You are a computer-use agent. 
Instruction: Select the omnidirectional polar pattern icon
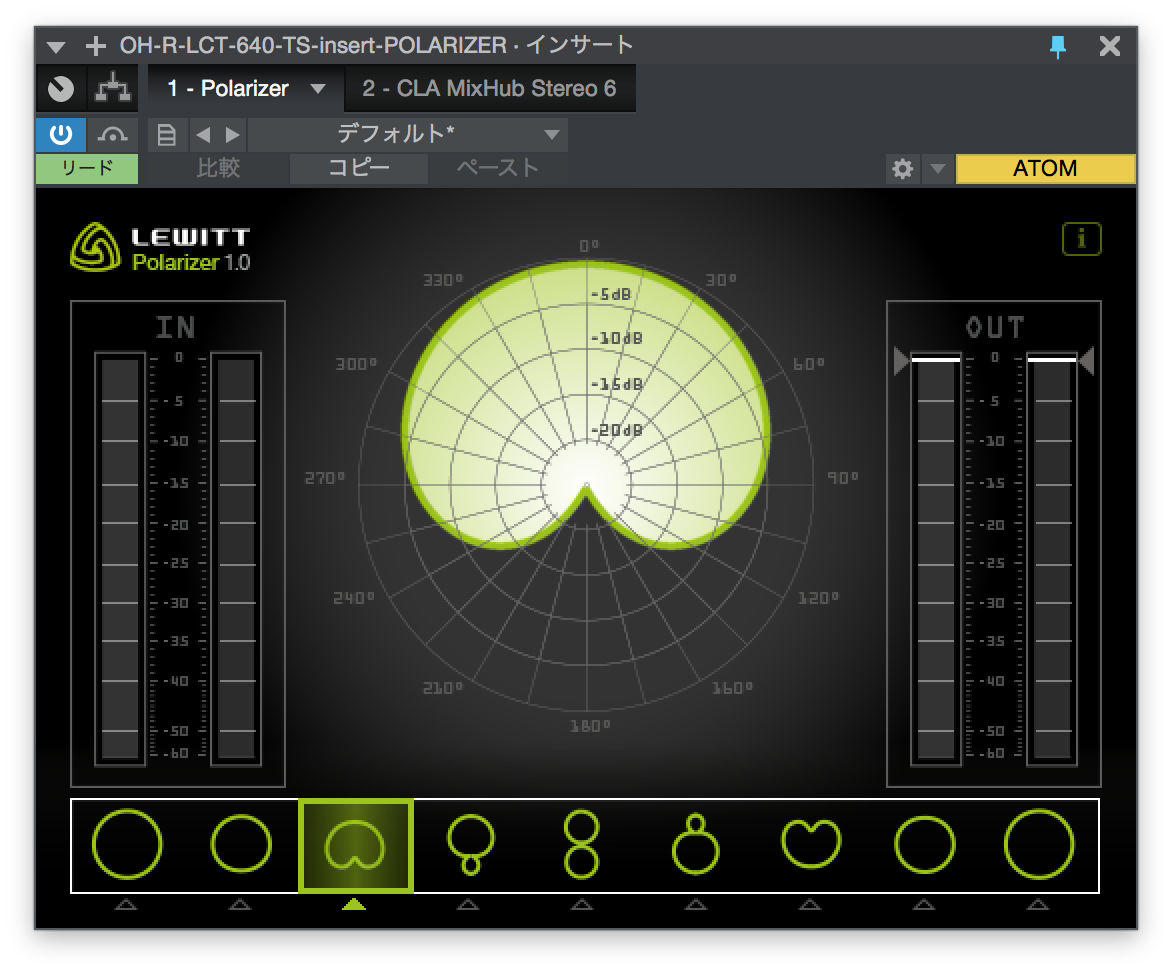[127, 844]
